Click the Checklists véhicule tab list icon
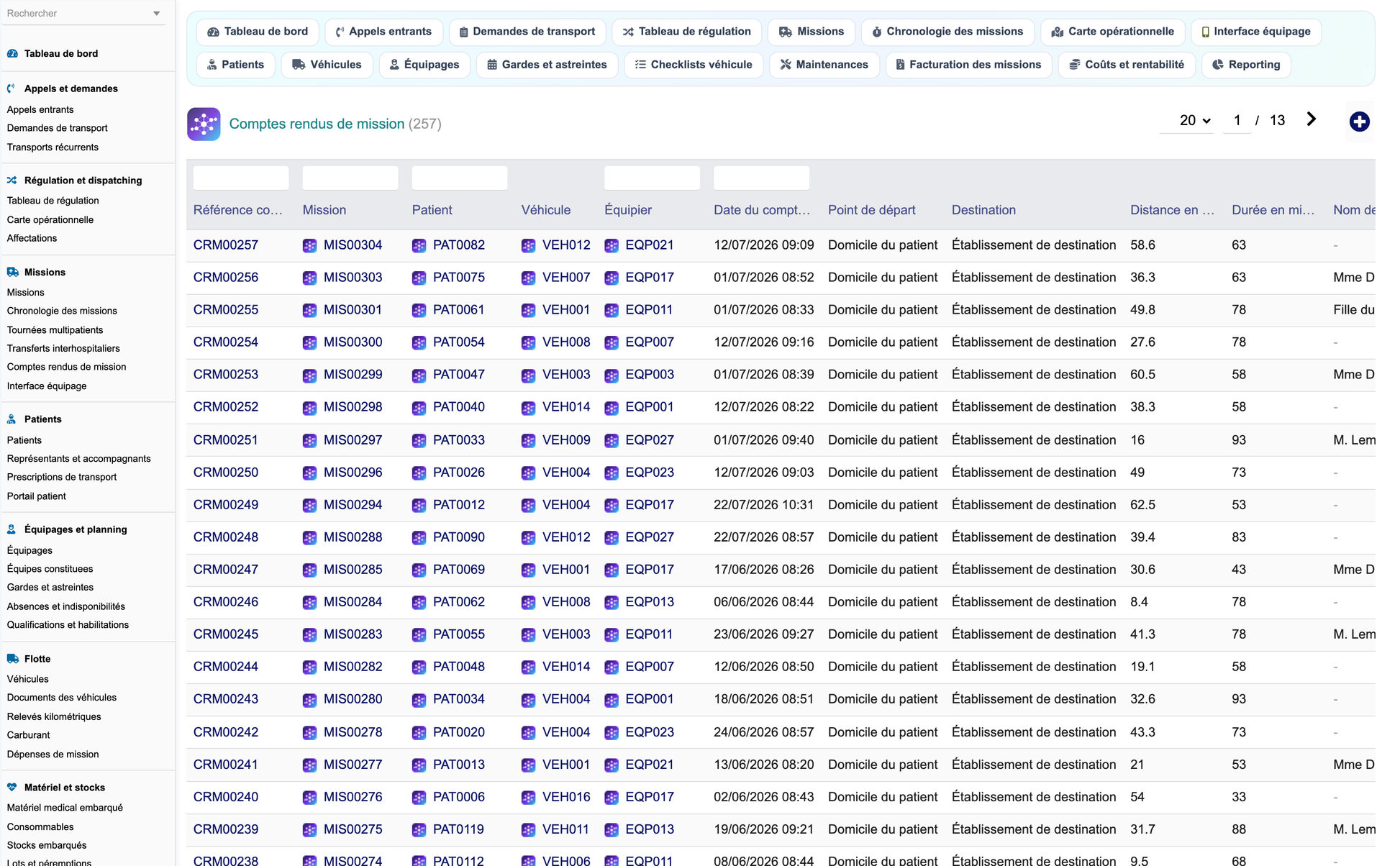Viewport: 1400px width, 866px height. tap(640, 65)
